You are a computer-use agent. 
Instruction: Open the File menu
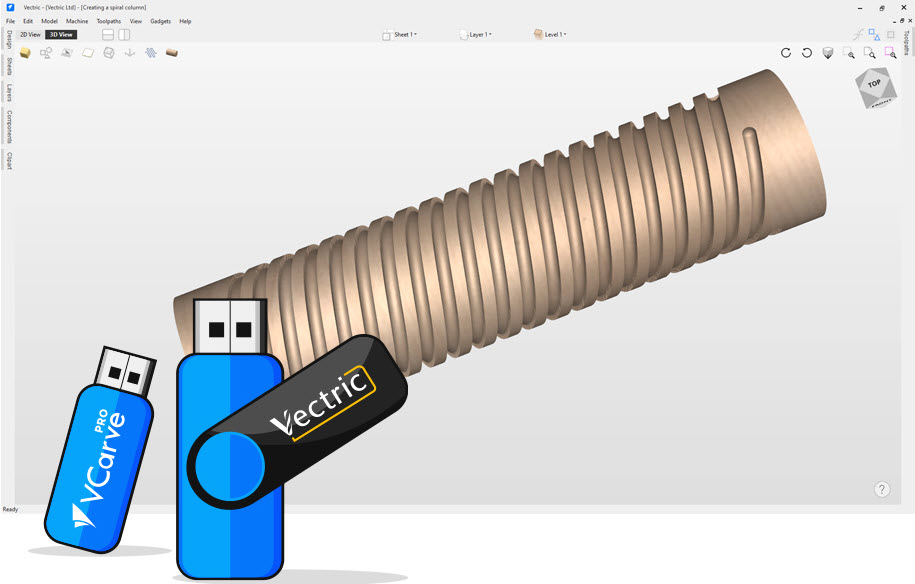tap(11, 21)
